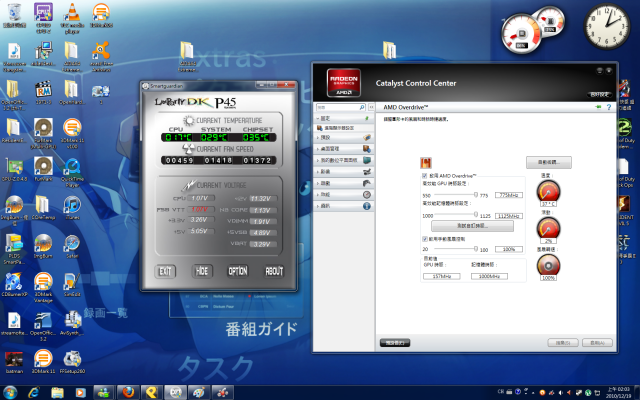
Task: Click the Discard button in Catalyst
Action: point(563,343)
